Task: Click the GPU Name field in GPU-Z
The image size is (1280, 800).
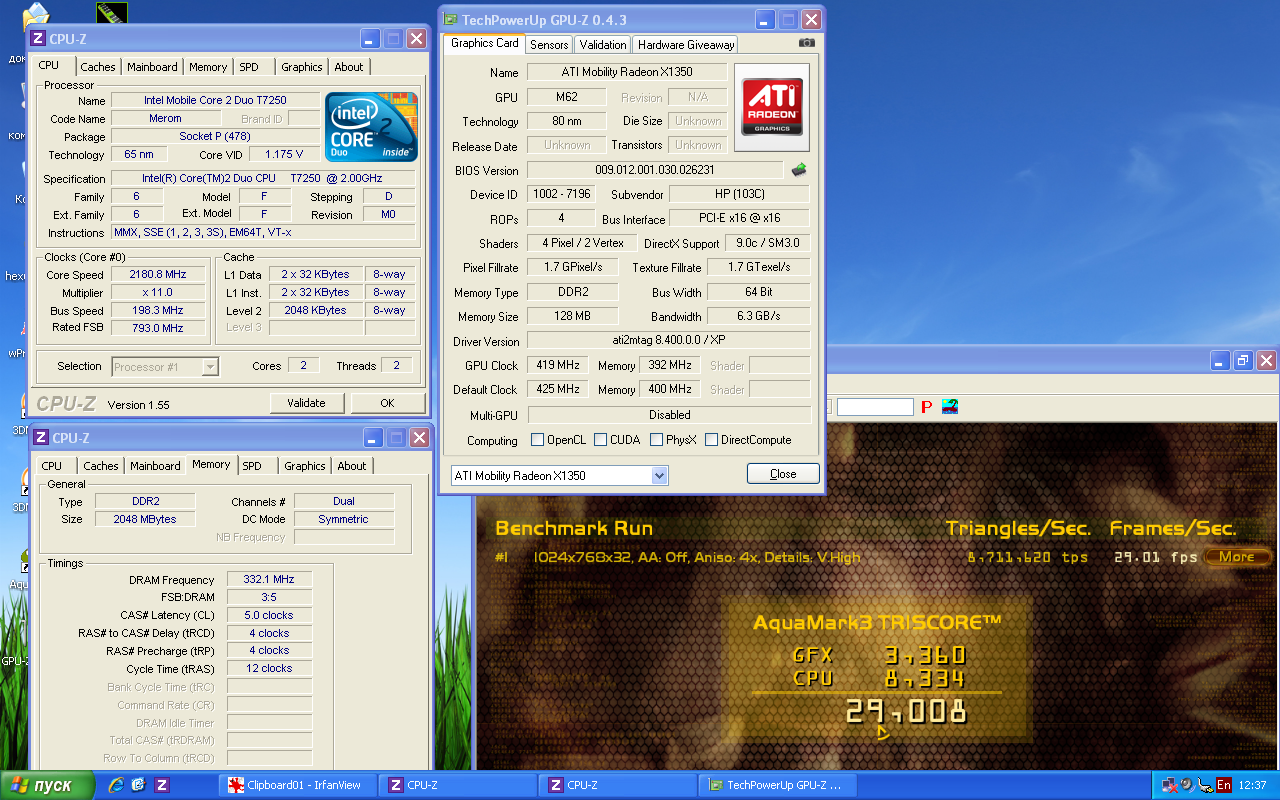Action: 625,72
